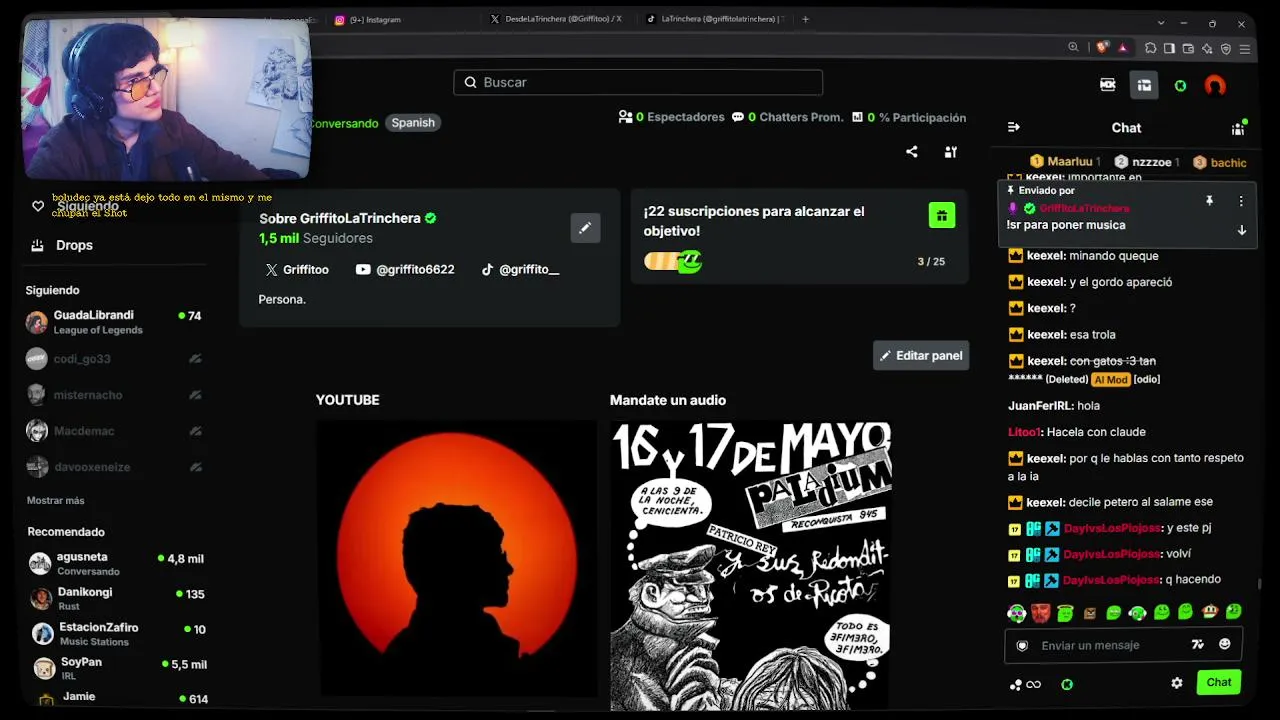Screen dimensions: 1280x720
Task: Focus the Buscar search field
Action: (x=638, y=82)
